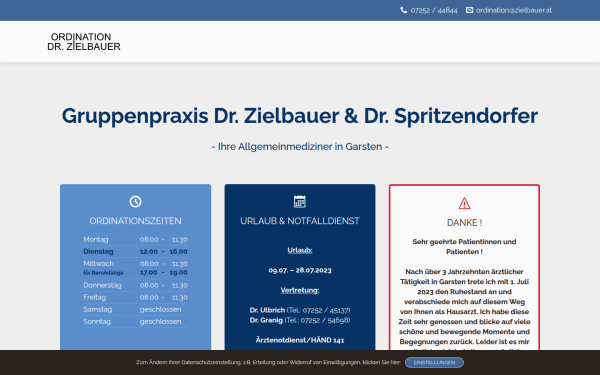Click the envelope email icon in top bar
This screenshot has width=600, height=375.
click(470, 10)
